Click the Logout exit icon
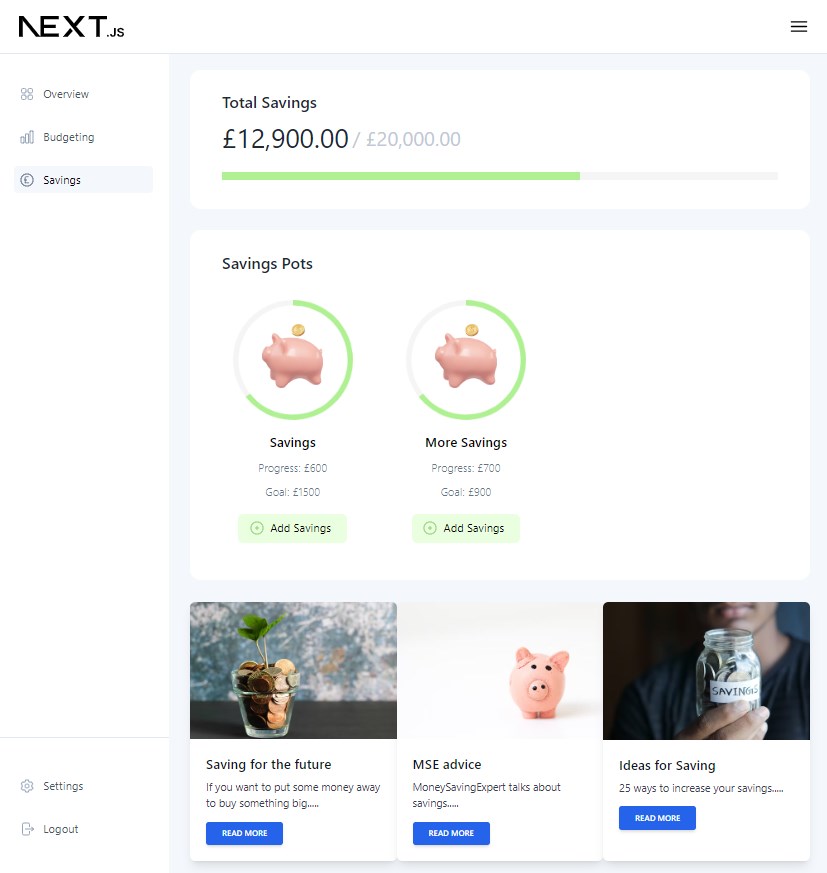827x873 pixels. [x=27, y=829]
